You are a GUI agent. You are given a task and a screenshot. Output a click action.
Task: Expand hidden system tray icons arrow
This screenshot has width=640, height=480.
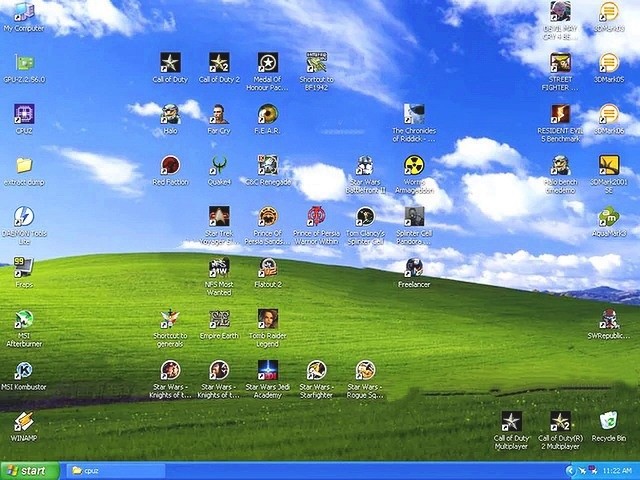570,471
